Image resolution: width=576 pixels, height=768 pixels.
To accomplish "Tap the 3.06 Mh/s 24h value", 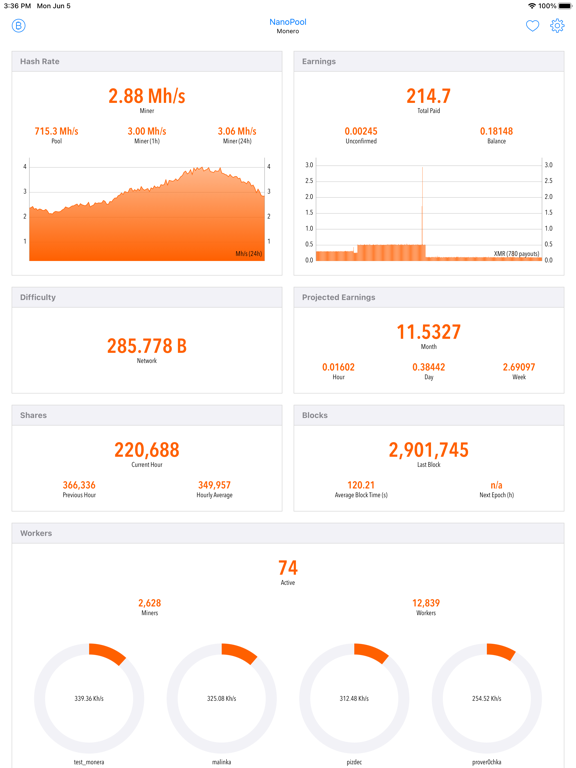I will pos(237,131).
